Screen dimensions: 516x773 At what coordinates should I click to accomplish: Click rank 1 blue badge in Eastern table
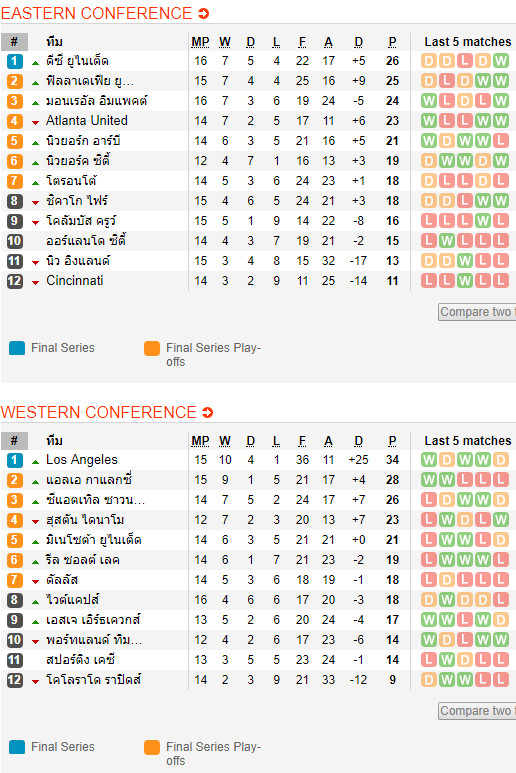pyautogui.click(x=15, y=61)
